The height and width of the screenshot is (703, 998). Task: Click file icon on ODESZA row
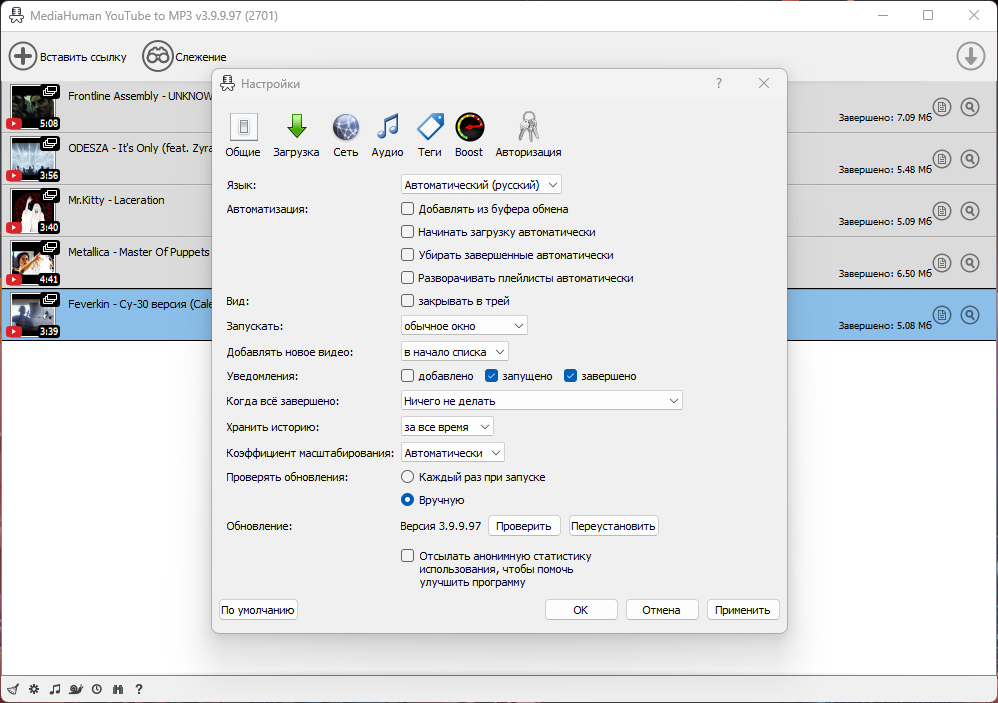tap(942, 159)
